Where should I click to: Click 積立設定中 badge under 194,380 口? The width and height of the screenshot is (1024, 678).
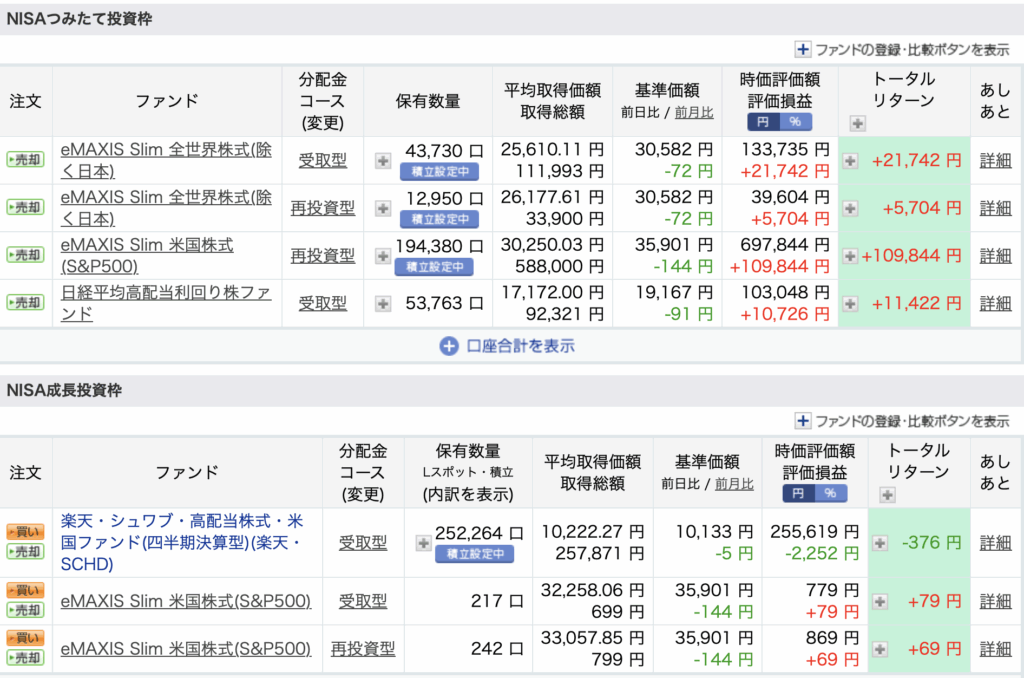[434, 266]
